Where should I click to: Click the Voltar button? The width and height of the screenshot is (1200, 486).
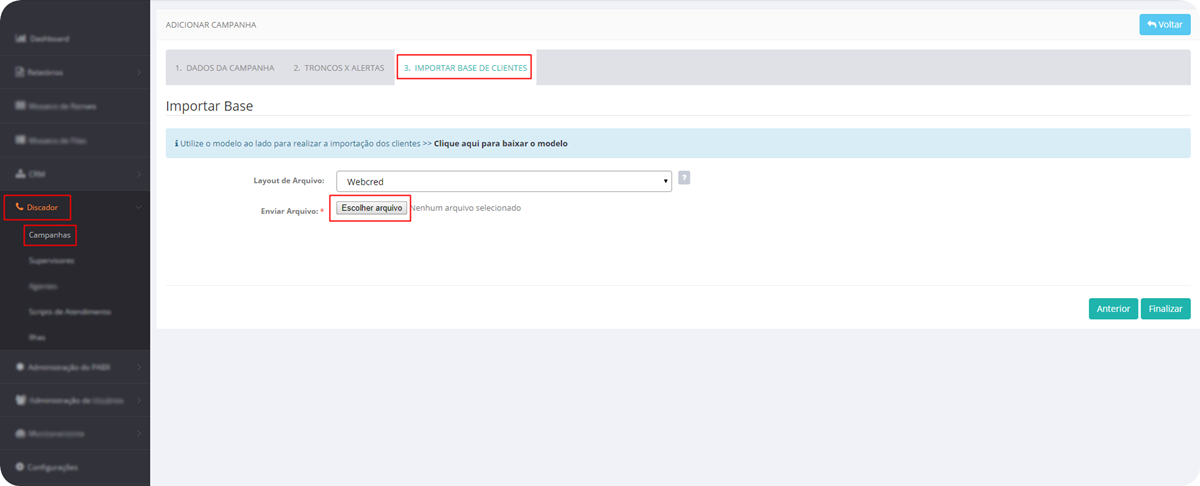[1165, 24]
